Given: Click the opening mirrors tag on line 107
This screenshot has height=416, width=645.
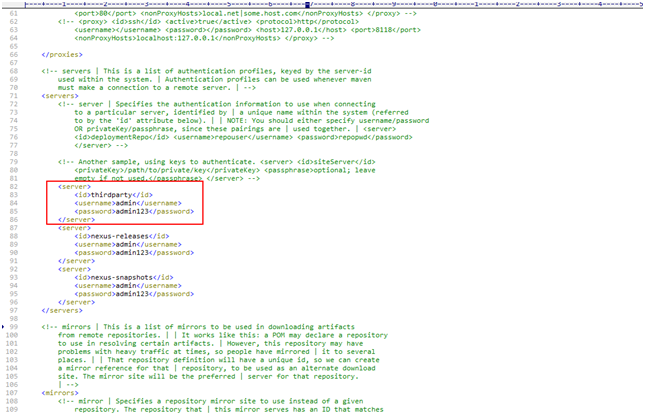Looking at the screenshot, I should pyautogui.click(x=60, y=393).
